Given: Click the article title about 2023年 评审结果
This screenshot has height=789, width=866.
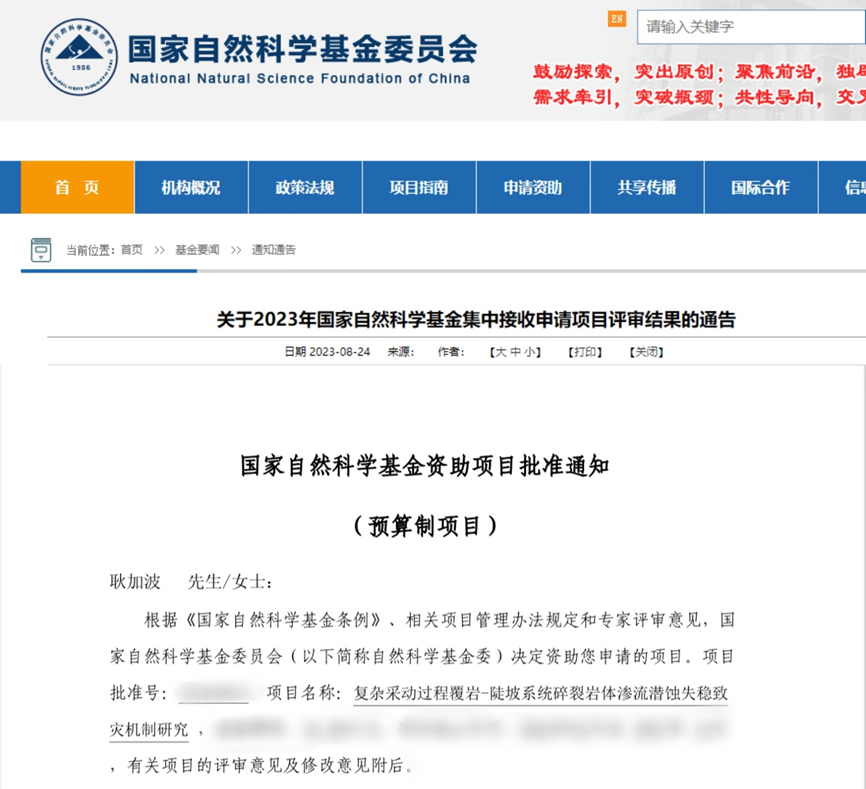Looking at the screenshot, I should [476, 320].
